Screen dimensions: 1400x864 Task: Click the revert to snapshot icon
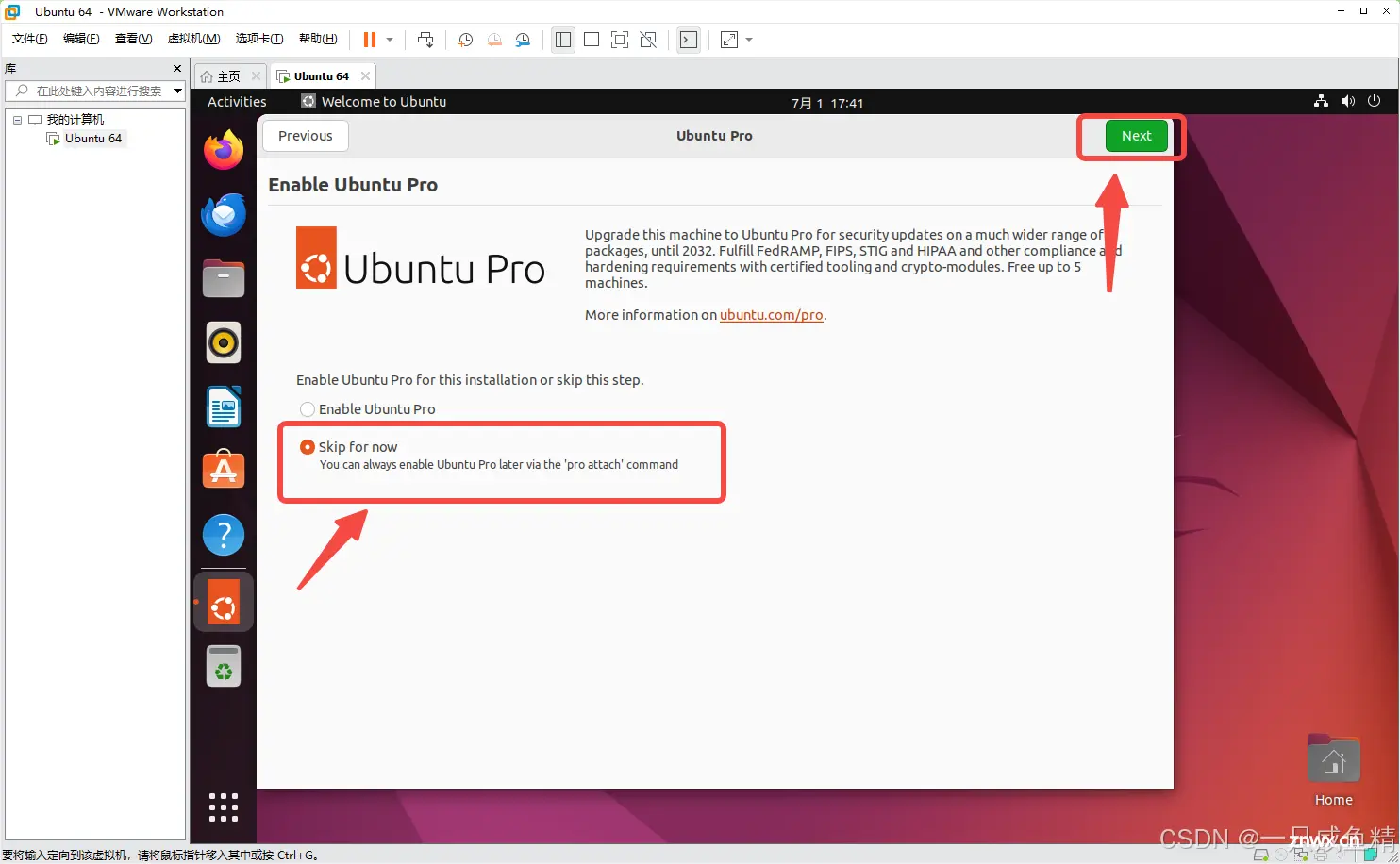pyautogui.click(x=494, y=40)
